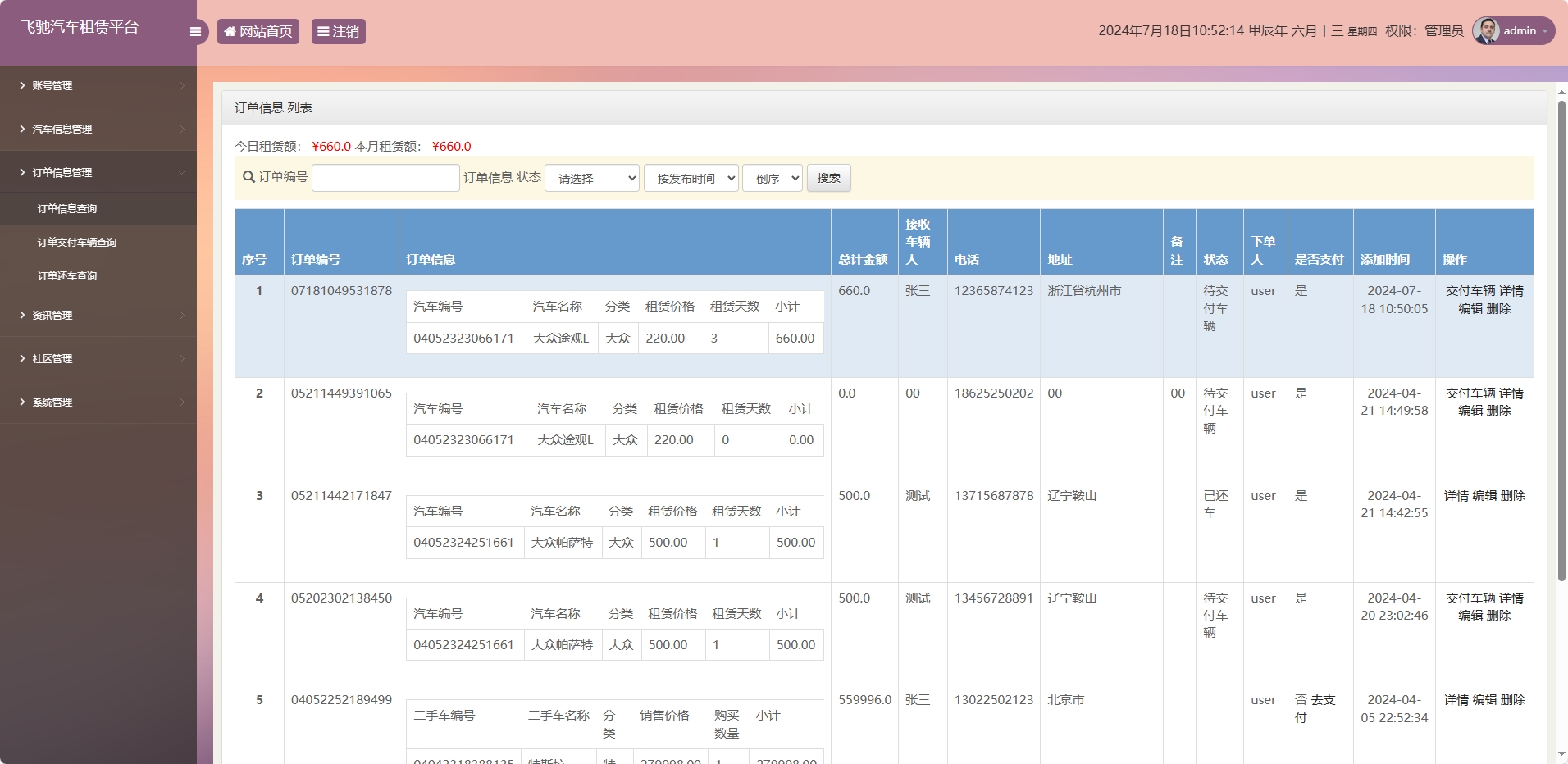Image resolution: width=1568 pixels, height=764 pixels.
Task: Click the hamburger sidebar toggle icon
Action: point(195,31)
